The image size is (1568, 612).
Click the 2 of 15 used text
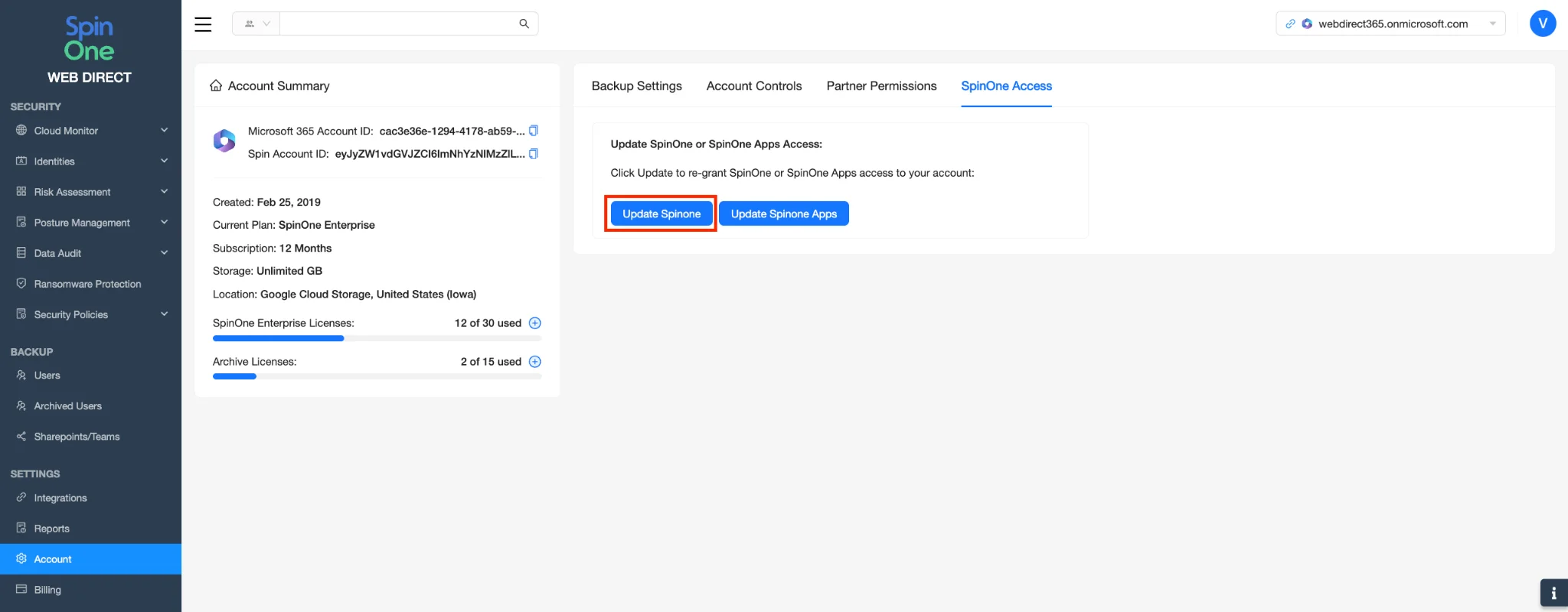coord(491,361)
